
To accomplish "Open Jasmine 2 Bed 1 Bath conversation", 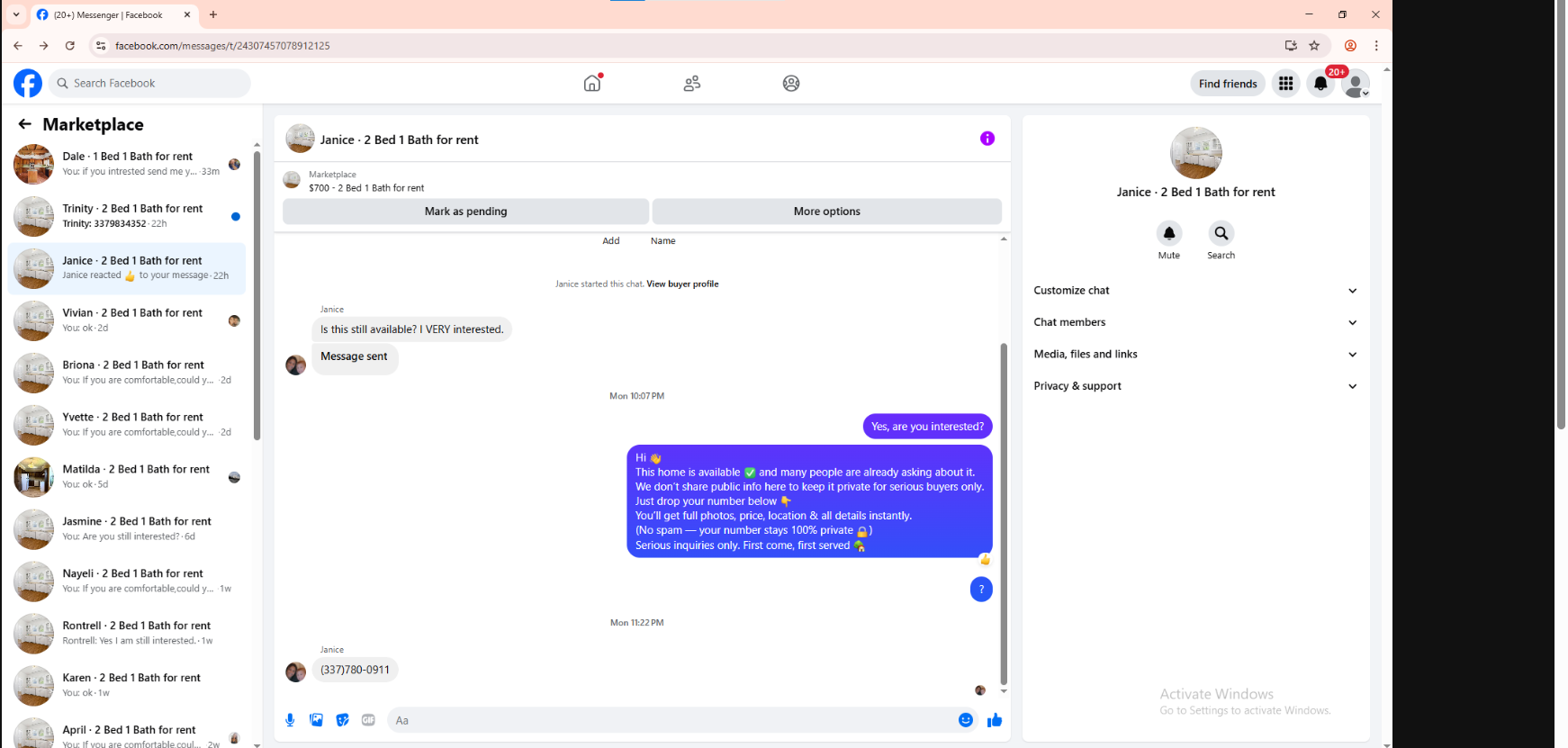I will (x=127, y=529).
